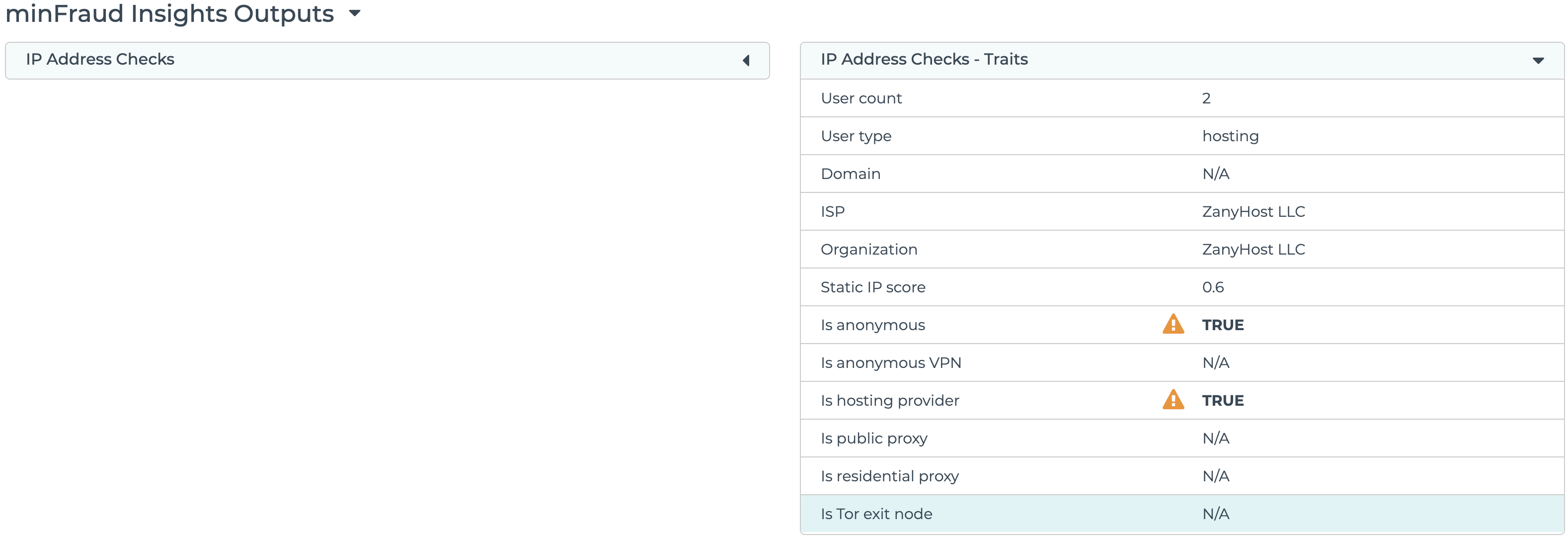The height and width of the screenshot is (537, 1568).
Task: Click the Organization row label
Action: point(868,249)
